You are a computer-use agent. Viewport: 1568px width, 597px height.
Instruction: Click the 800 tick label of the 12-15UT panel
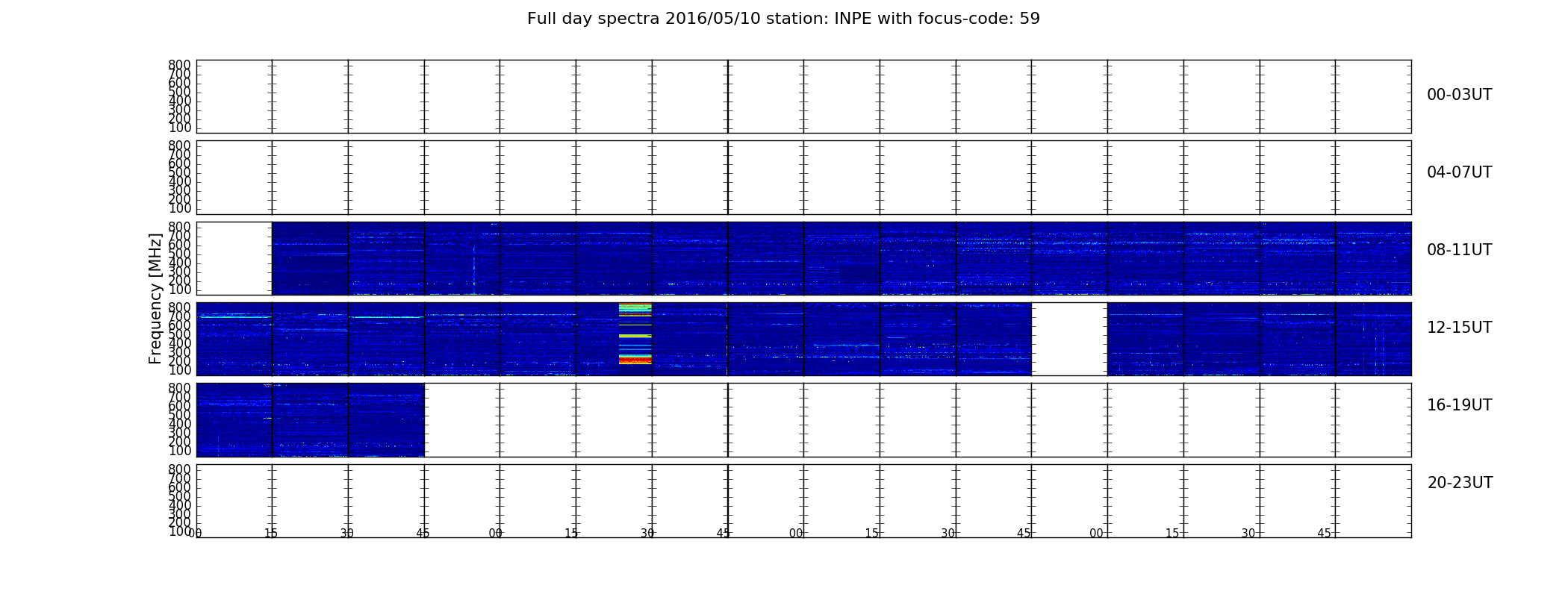point(179,307)
